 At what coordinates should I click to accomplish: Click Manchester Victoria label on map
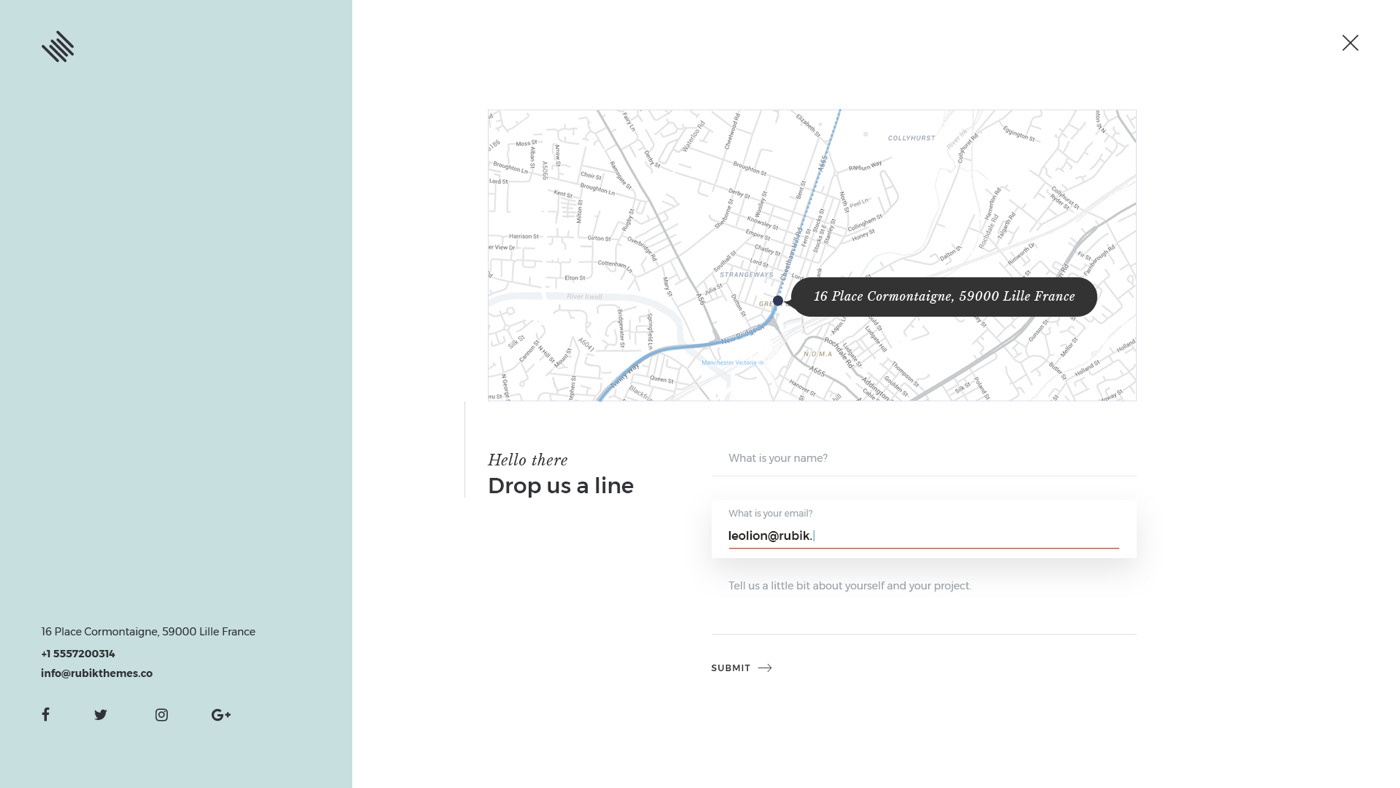732,362
